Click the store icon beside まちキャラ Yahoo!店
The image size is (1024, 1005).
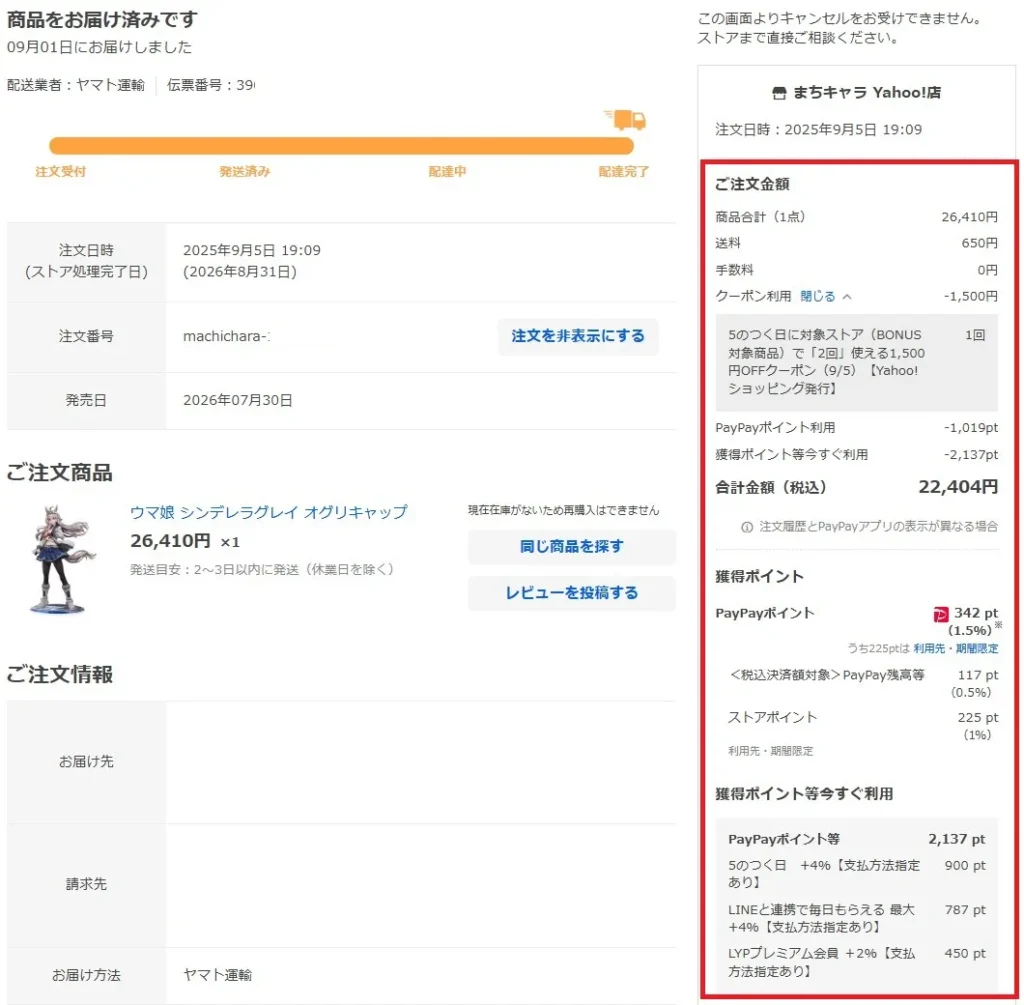click(x=779, y=93)
